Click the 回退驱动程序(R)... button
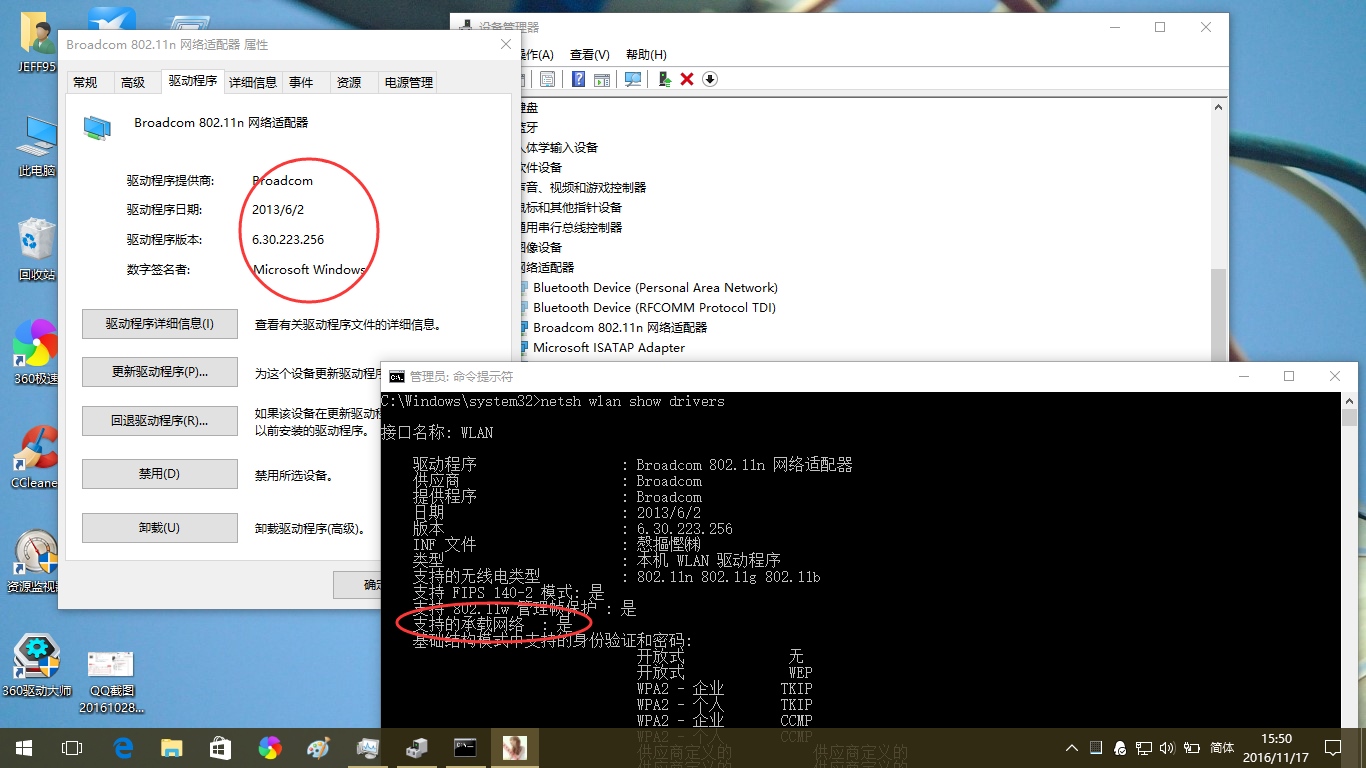 (x=160, y=421)
